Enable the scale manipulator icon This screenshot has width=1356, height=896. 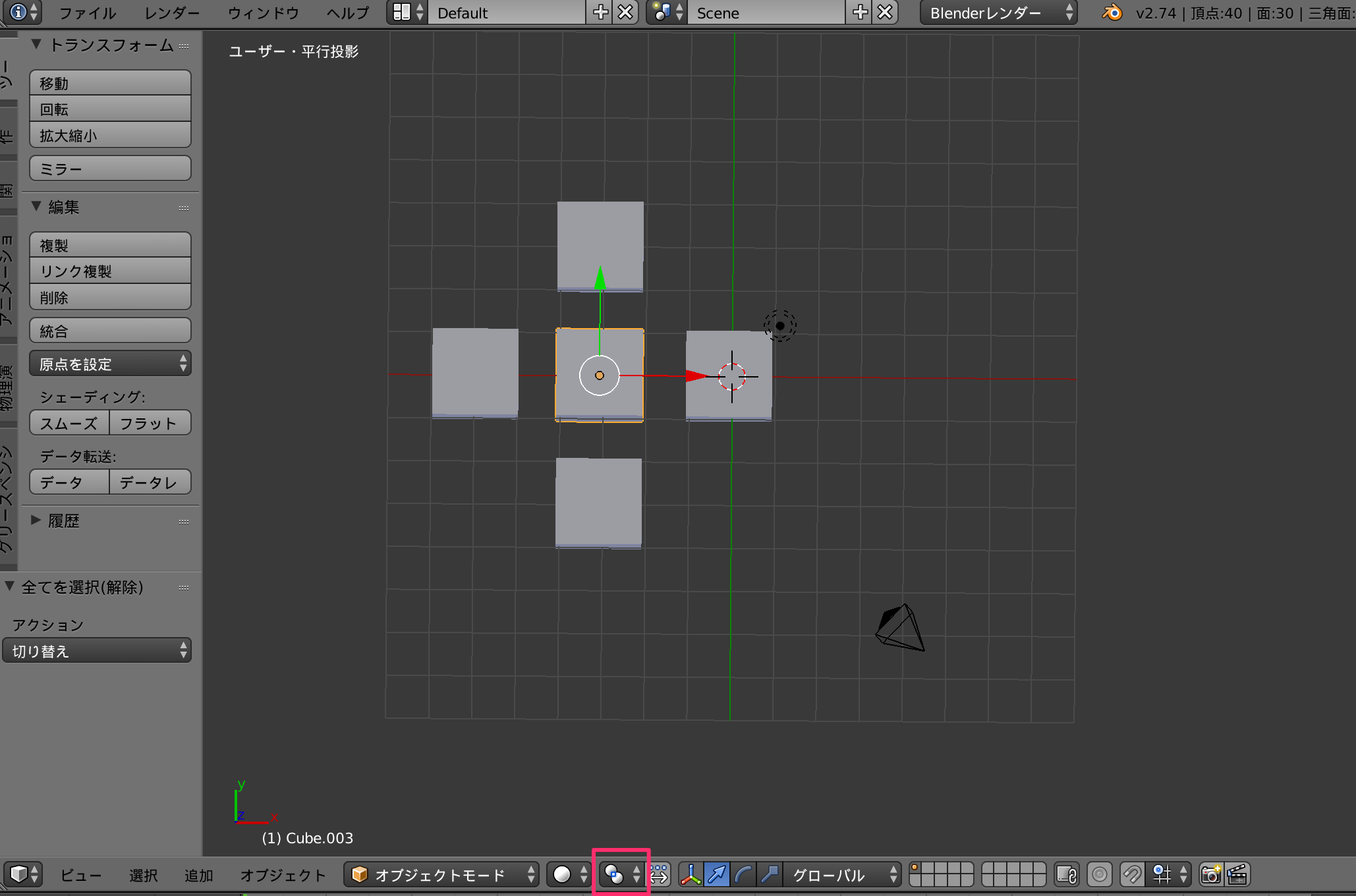pos(769,874)
